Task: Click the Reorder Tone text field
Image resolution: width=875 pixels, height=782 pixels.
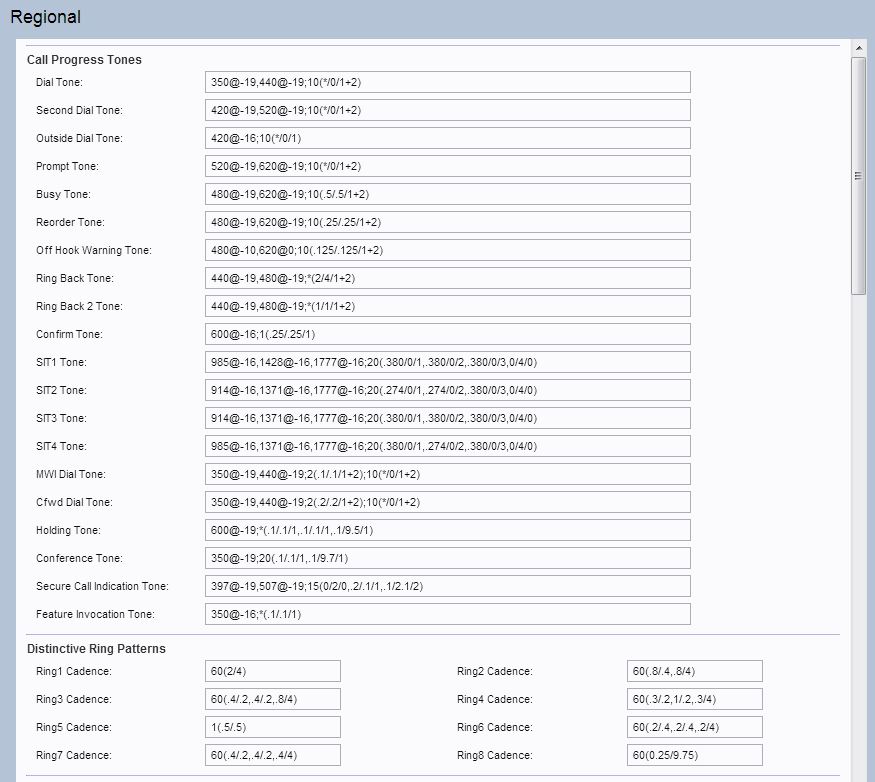Action: (x=447, y=222)
